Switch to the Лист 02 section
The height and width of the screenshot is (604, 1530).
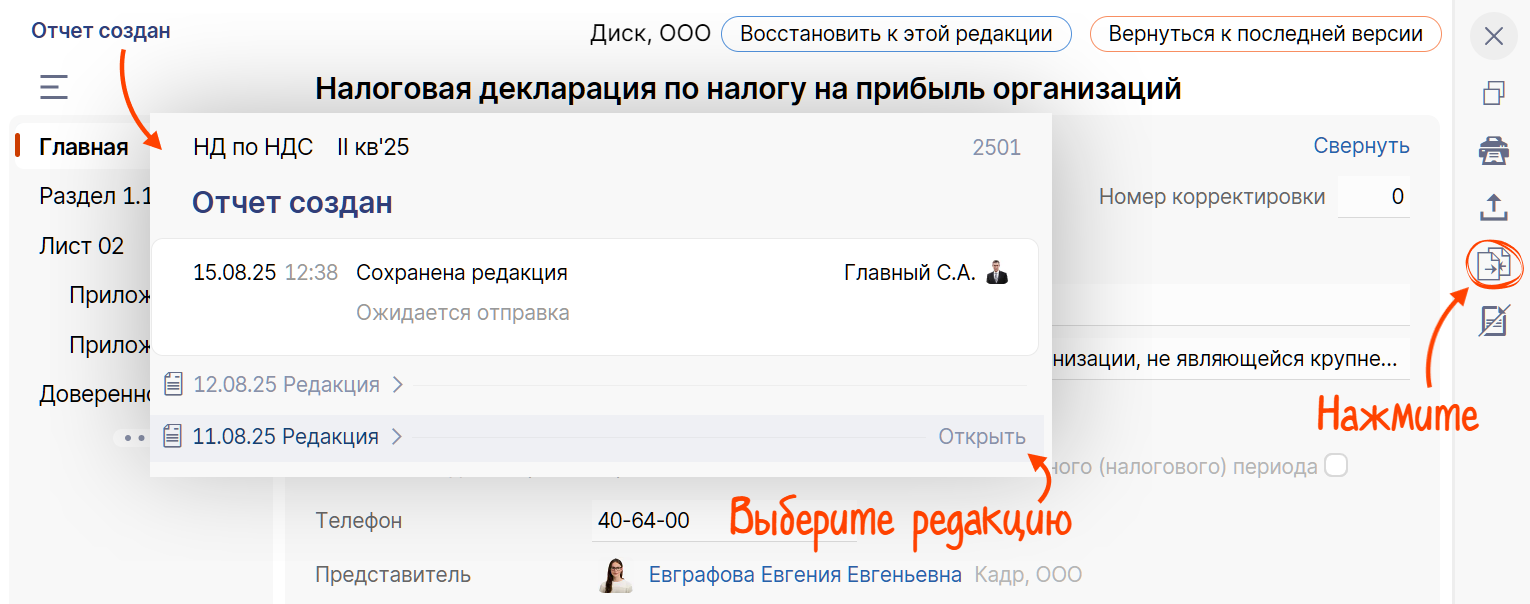[82, 245]
